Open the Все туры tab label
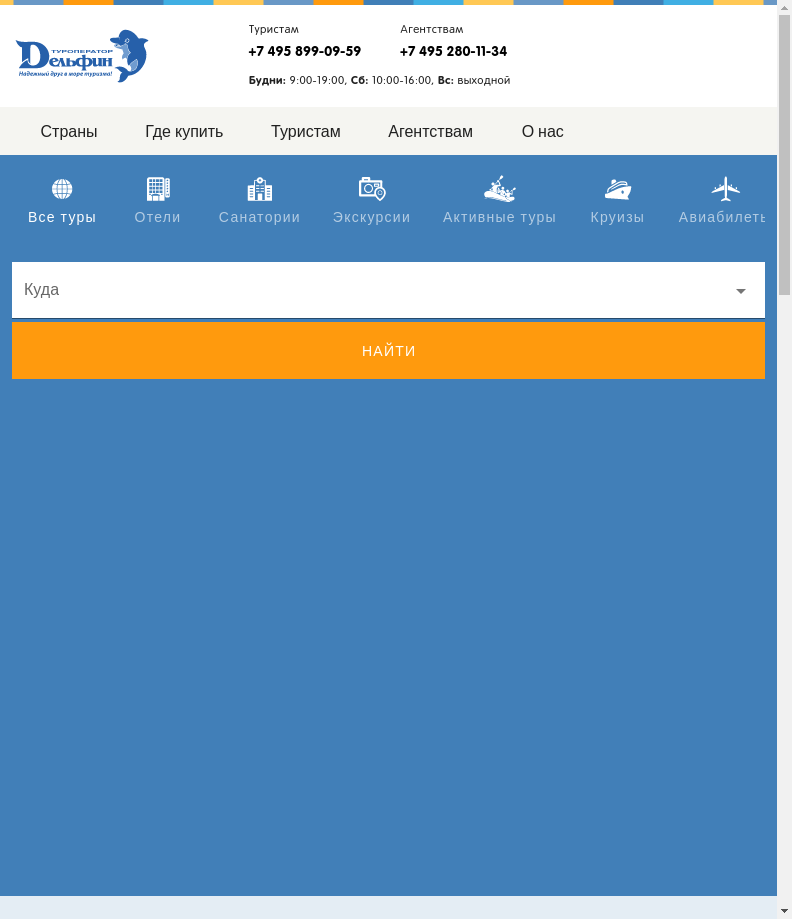Image resolution: width=792 pixels, height=919 pixels. pos(62,217)
